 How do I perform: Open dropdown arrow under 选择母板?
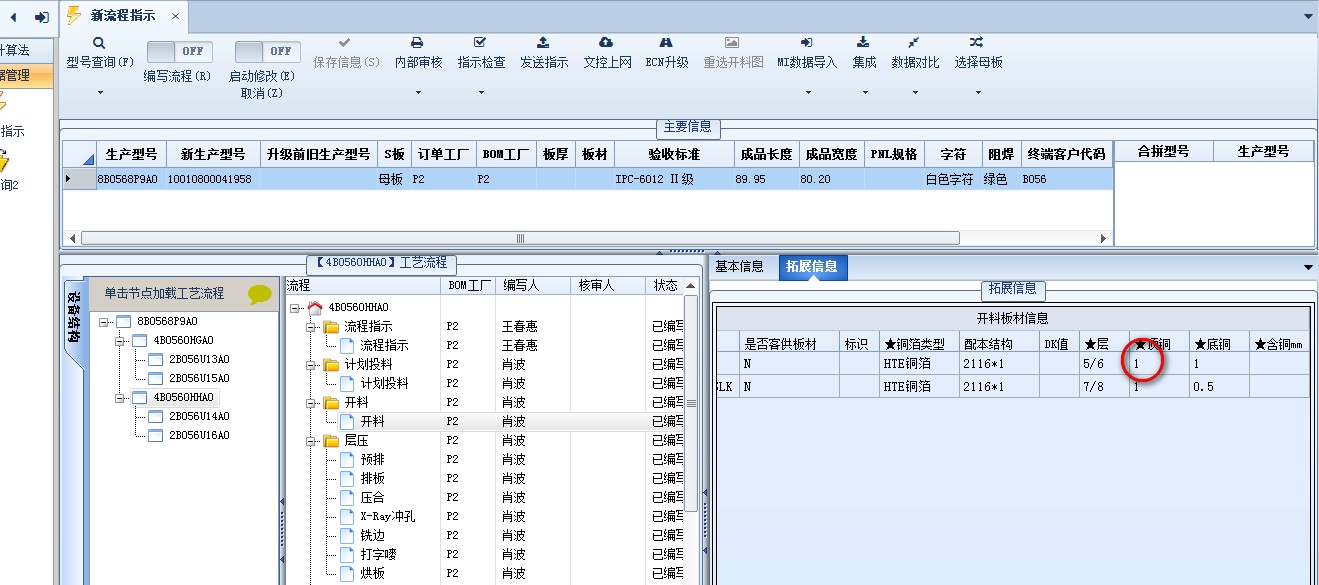click(977, 93)
